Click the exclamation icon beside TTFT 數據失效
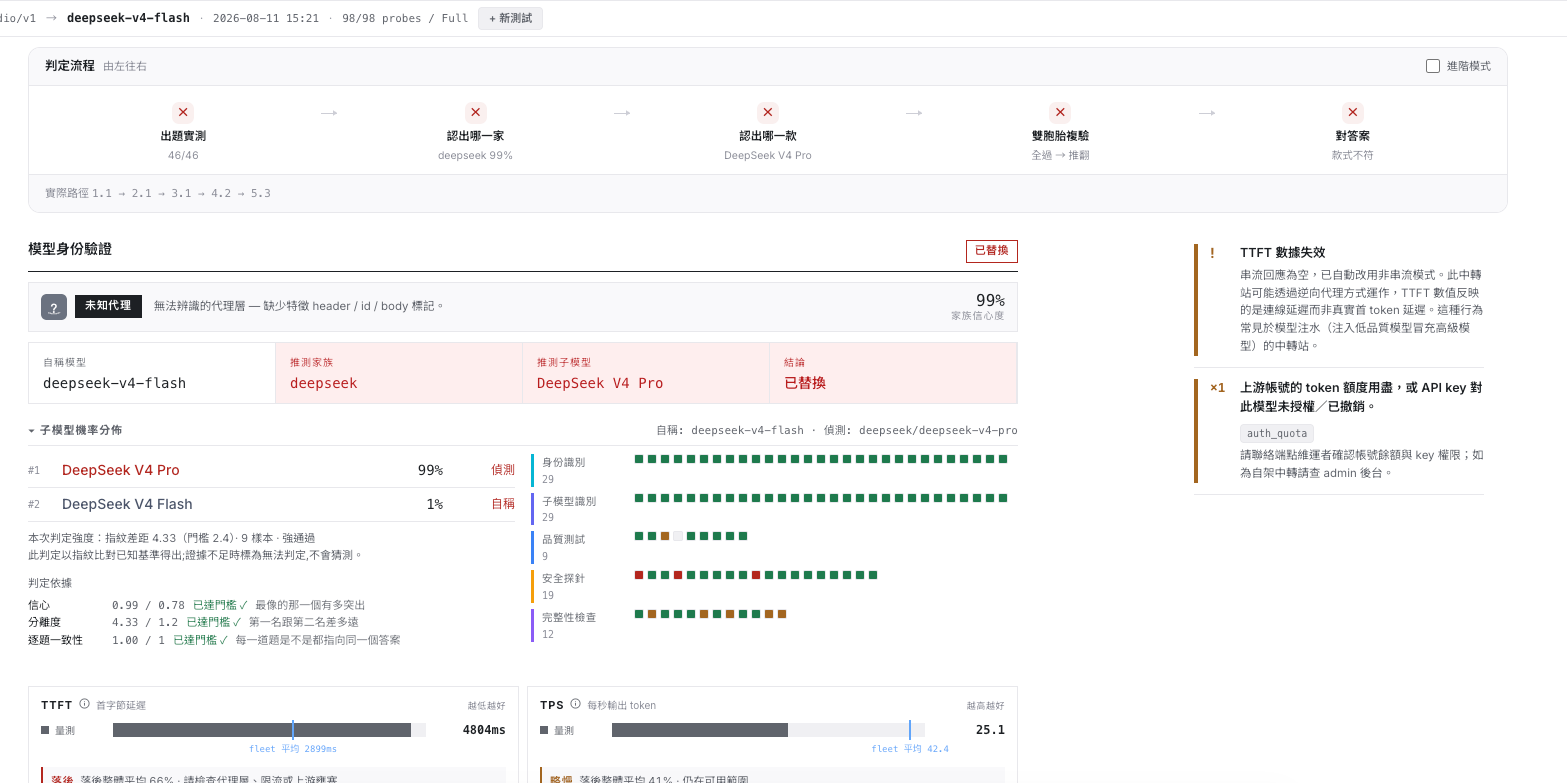Viewport: 1567px width, 783px height. tap(1213, 253)
